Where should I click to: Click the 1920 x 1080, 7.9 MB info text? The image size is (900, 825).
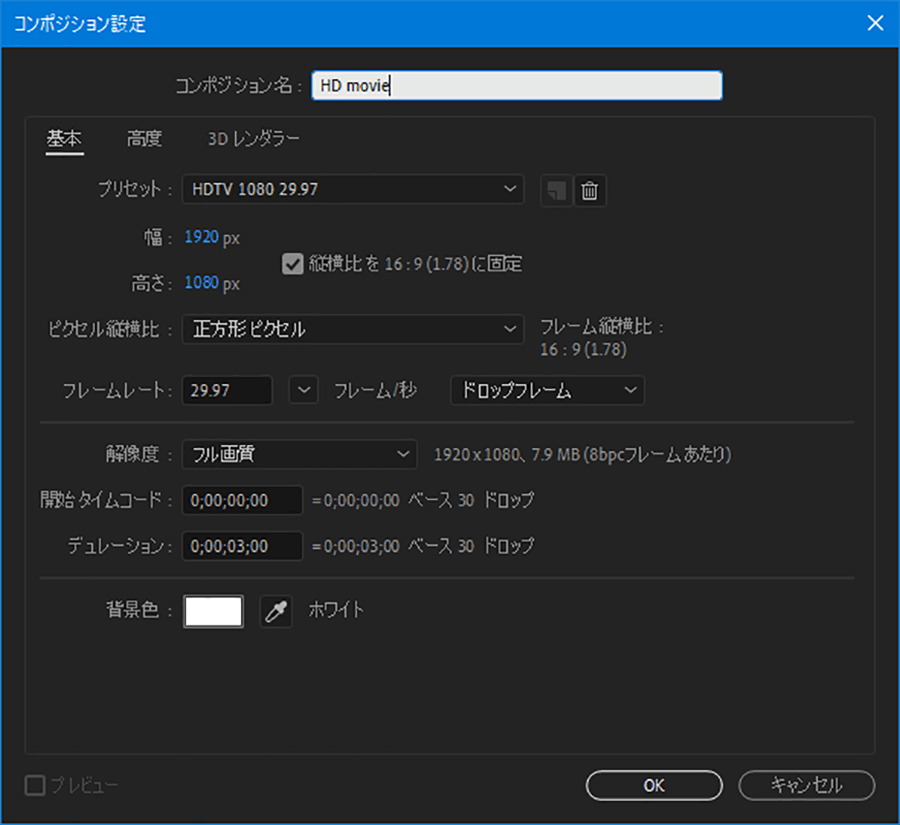click(582, 455)
